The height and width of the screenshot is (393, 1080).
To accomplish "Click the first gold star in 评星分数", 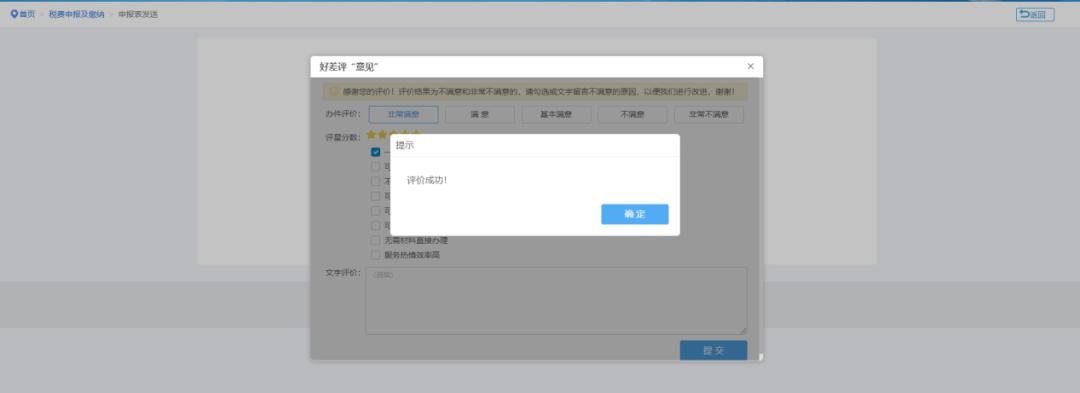I will [371, 135].
